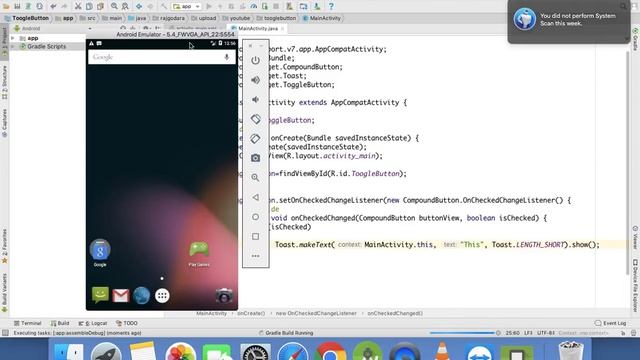Click the Save All toolbar icon

pos(17,6)
